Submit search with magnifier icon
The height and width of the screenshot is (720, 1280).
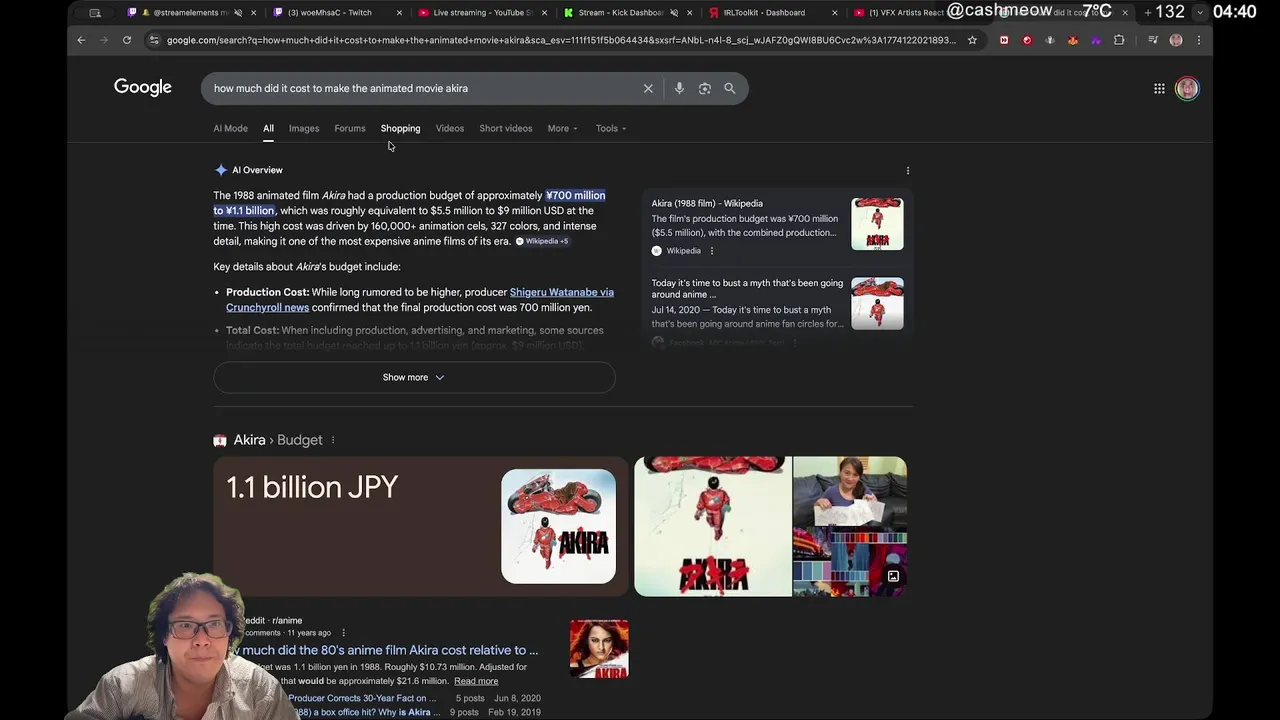tap(730, 88)
